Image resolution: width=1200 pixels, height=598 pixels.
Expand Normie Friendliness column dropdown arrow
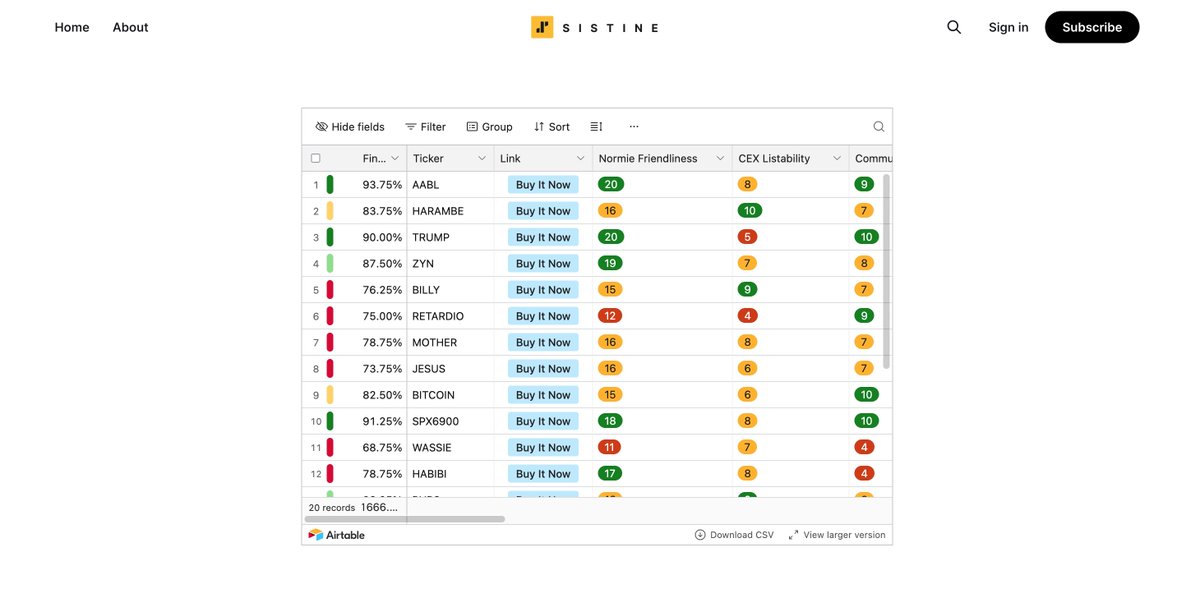click(x=720, y=158)
